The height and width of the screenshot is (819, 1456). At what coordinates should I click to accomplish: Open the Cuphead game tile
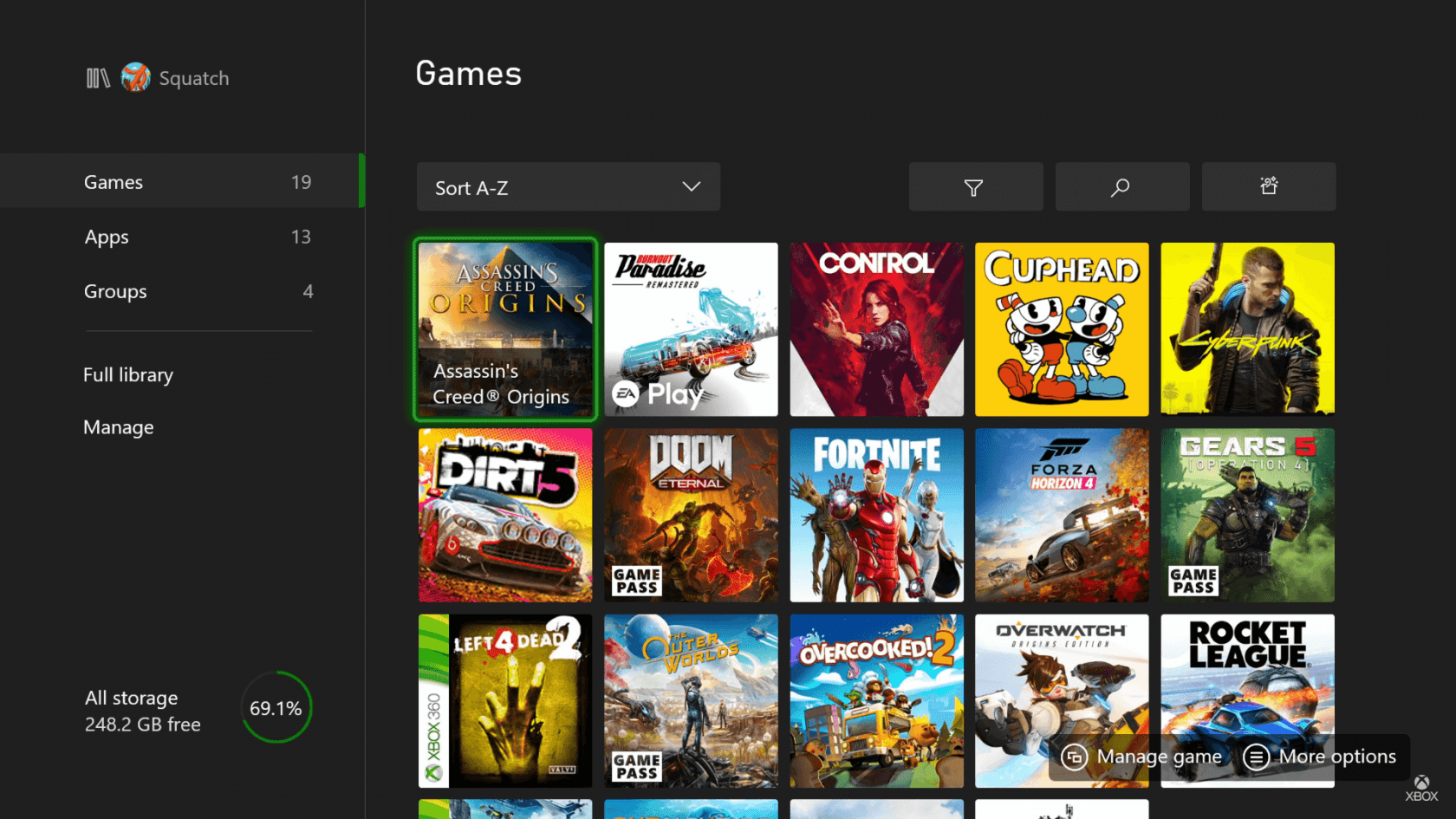[x=1062, y=329]
